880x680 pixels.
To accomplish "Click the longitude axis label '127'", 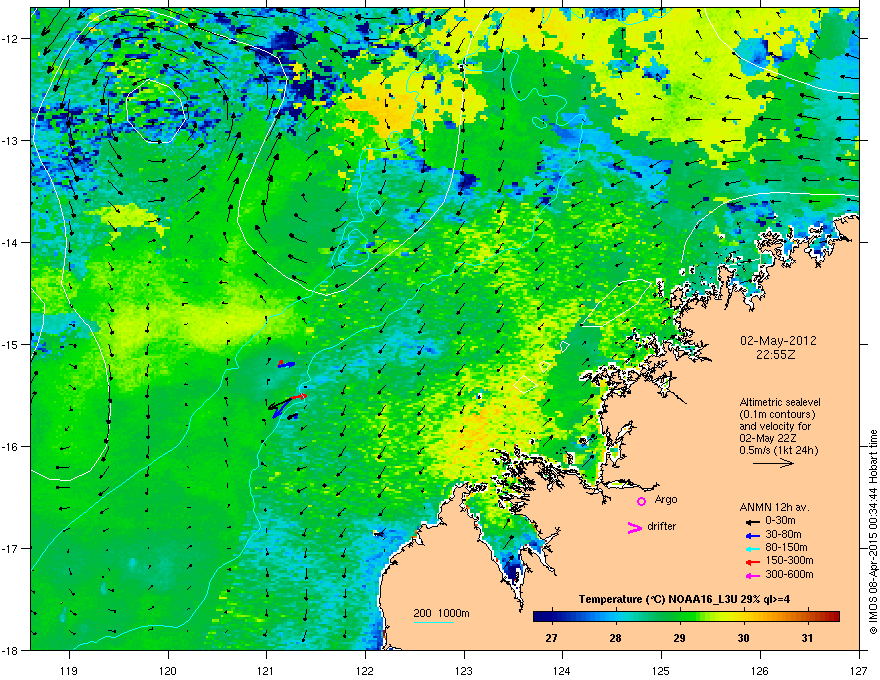I will tap(858, 671).
